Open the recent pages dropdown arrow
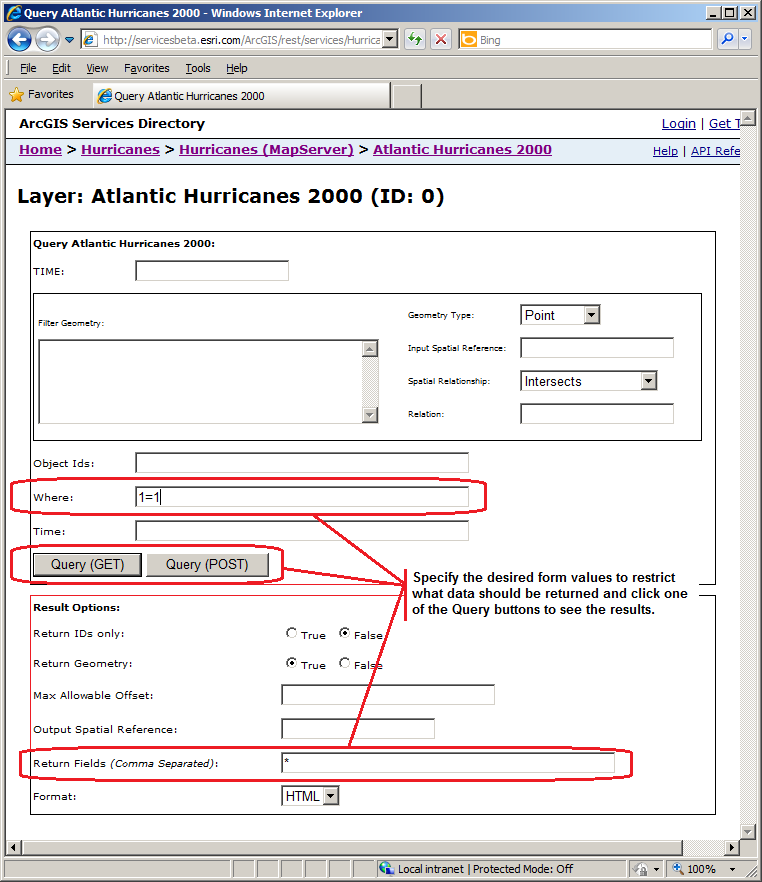The image size is (762, 882). point(69,40)
